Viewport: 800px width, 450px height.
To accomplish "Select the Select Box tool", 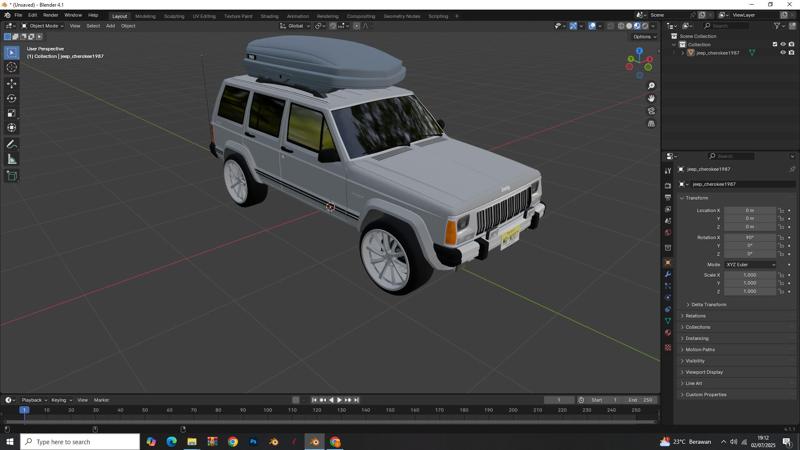I will (11, 53).
